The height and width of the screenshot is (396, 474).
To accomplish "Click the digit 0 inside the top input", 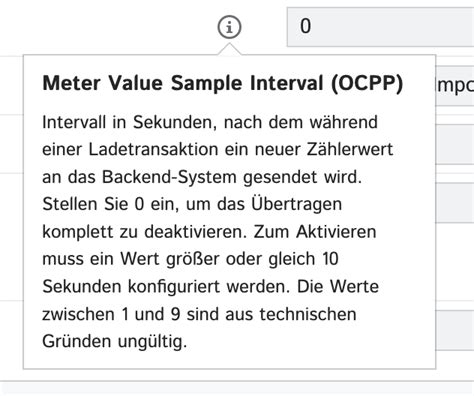I will click(306, 26).
